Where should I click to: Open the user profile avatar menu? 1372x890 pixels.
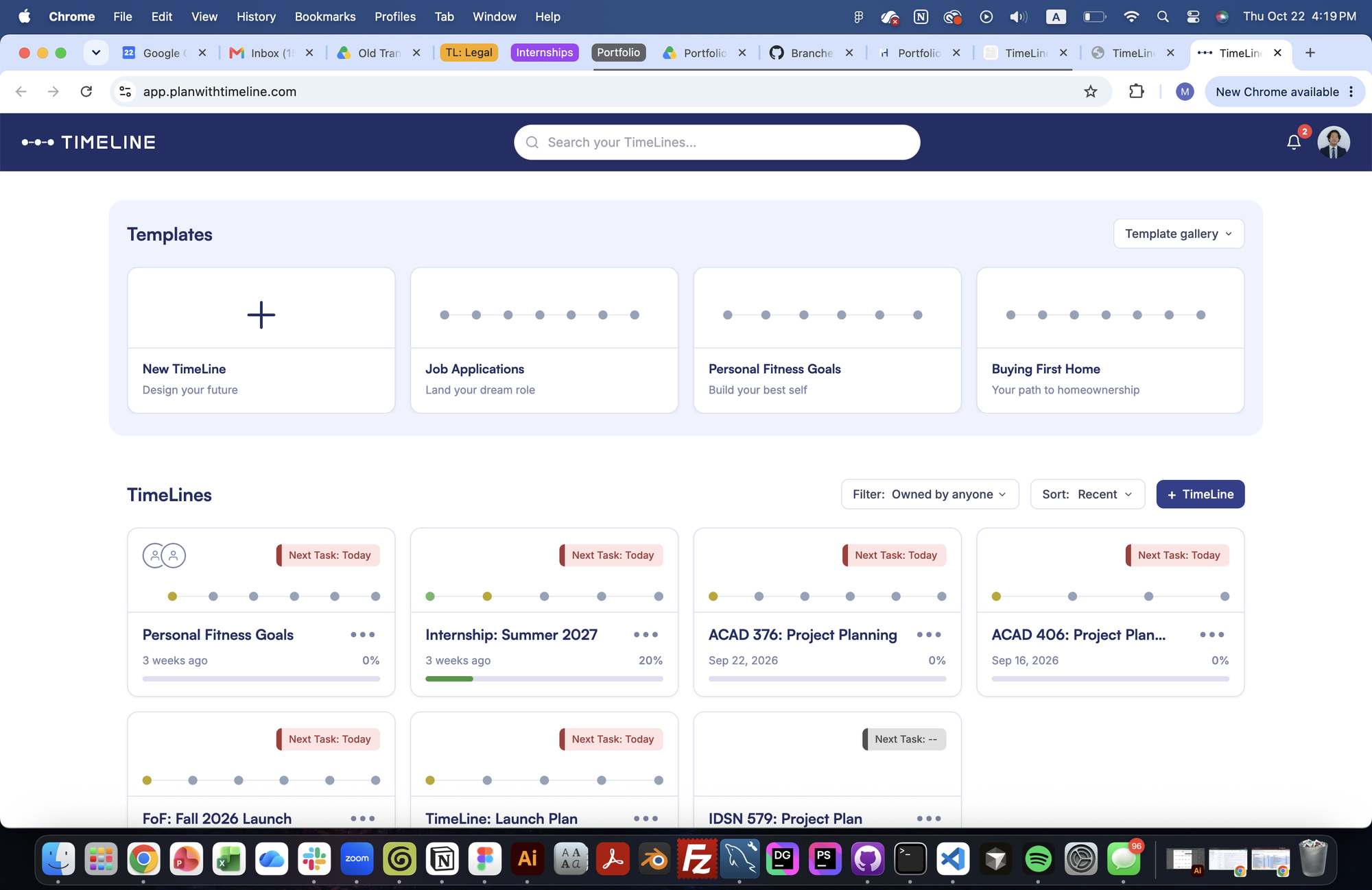point(1334,143)
